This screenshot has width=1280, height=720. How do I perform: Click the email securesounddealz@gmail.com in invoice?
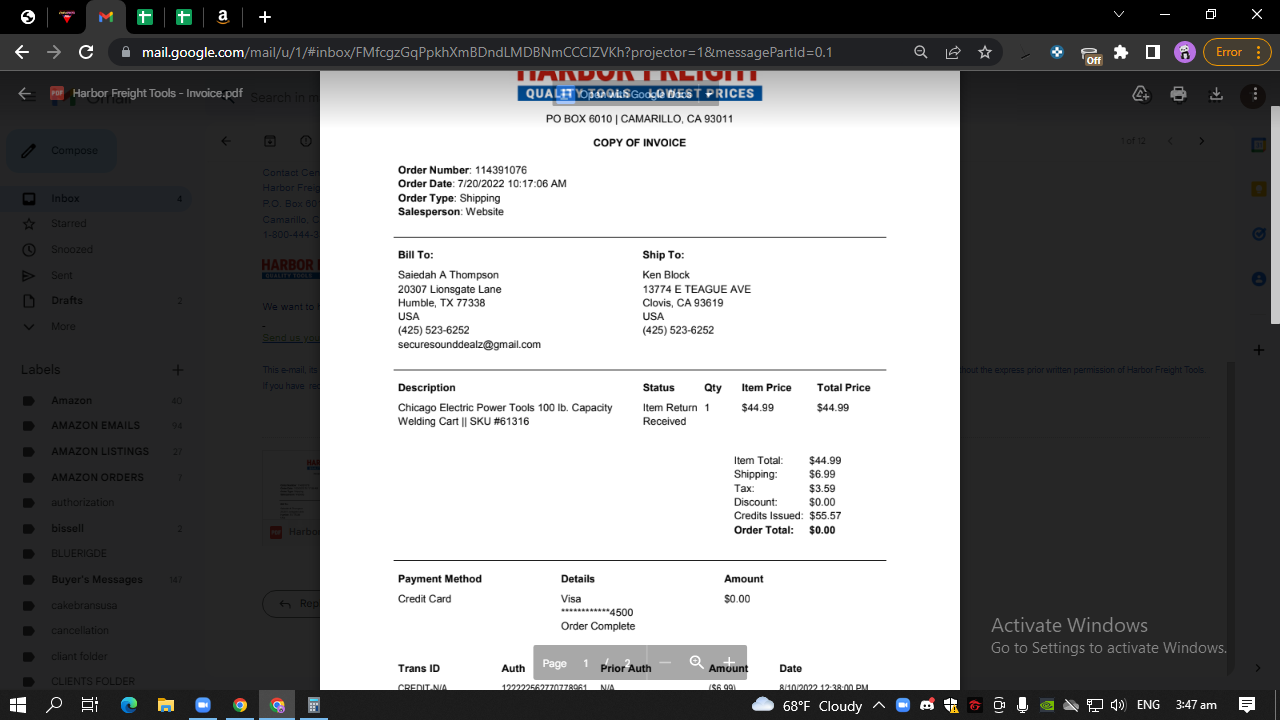469,344
